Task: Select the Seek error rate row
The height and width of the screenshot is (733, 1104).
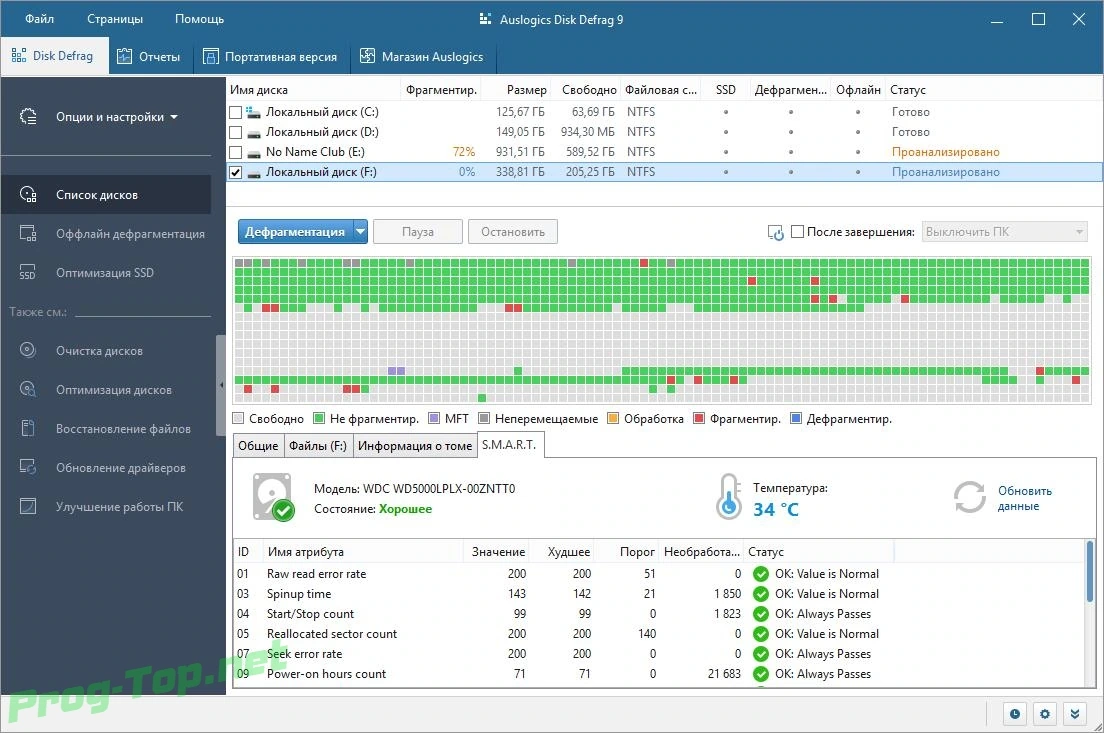Action: pos(659,654)
